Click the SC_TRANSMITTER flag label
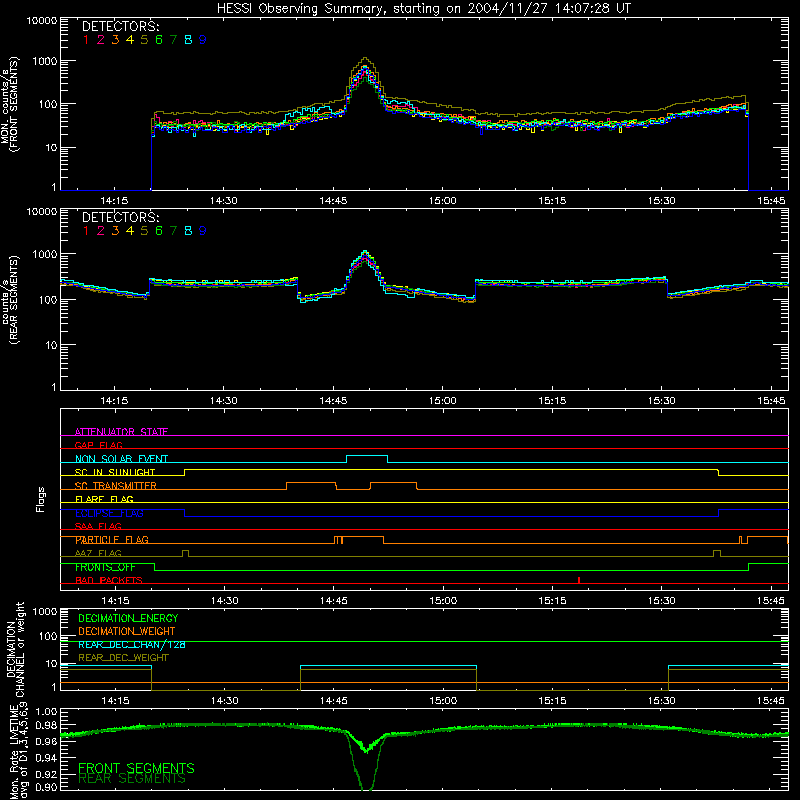Viewport: 800px width, 800px height. [x=116, y=485]
